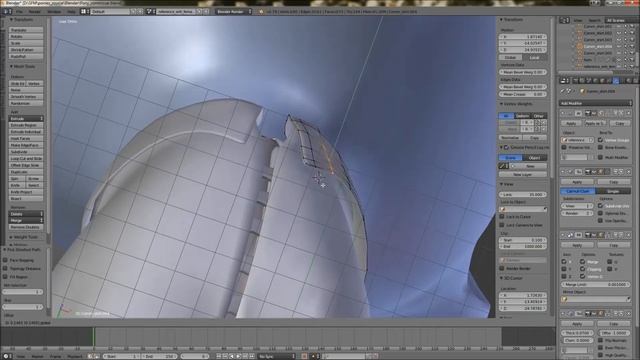Enable the Face Stepping checkbox
Viewport: 640px width, 360px height.
5,260
